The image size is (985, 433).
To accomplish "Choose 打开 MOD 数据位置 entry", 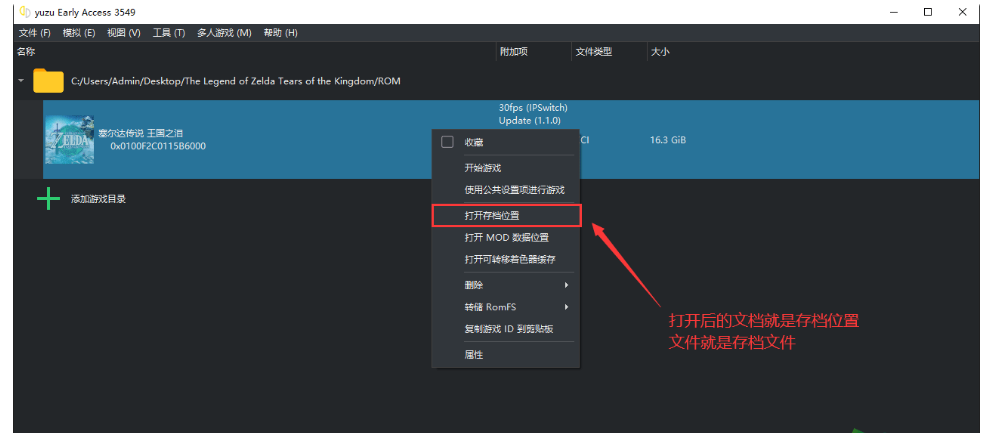I will [506, 238].
